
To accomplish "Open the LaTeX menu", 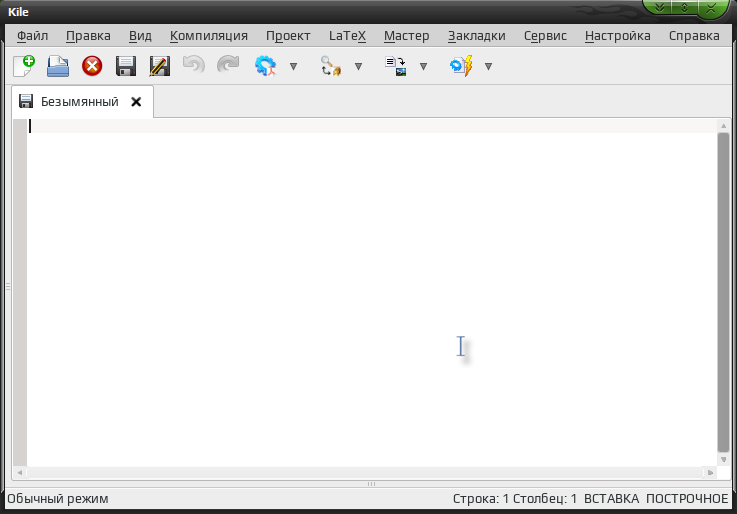I will 347,36.
